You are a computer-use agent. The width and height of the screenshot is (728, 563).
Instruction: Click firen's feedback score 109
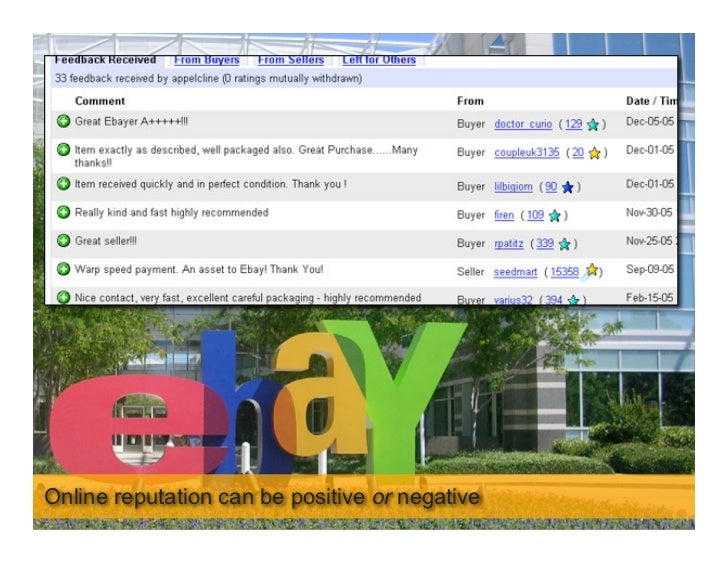point(535,215)
